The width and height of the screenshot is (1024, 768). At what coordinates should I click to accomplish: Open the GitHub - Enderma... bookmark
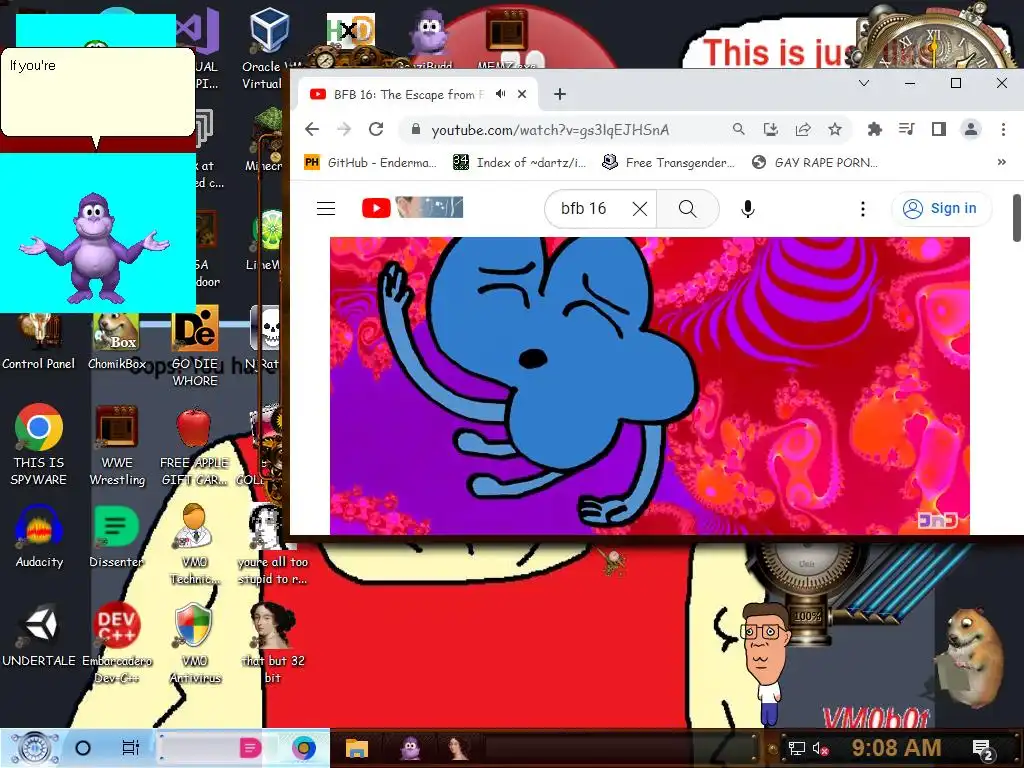pos(370,162)
